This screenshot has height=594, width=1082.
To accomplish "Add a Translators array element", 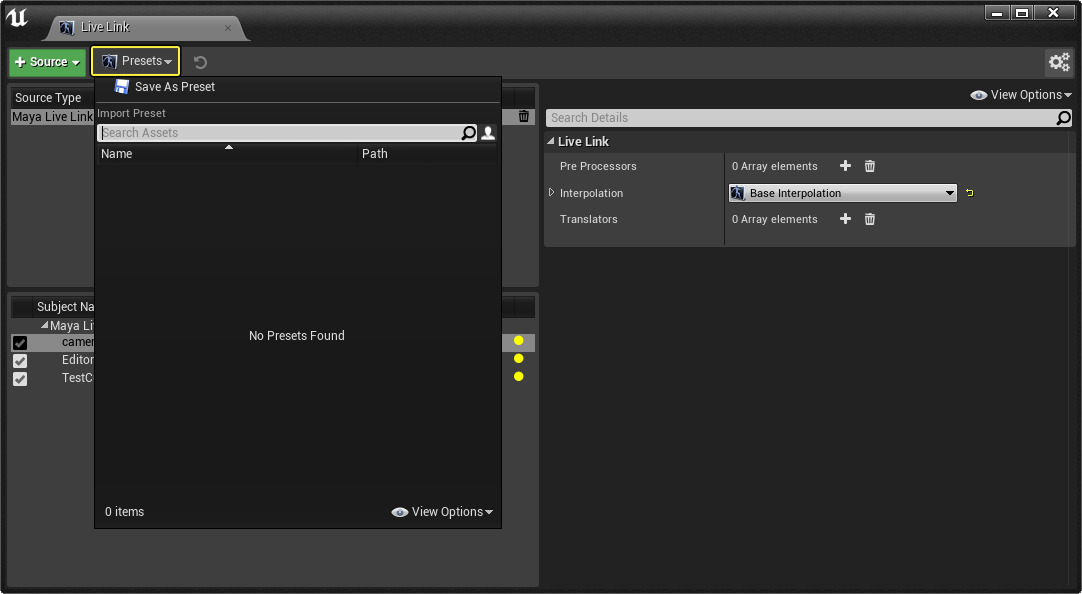I will click(x=845, y=219).
